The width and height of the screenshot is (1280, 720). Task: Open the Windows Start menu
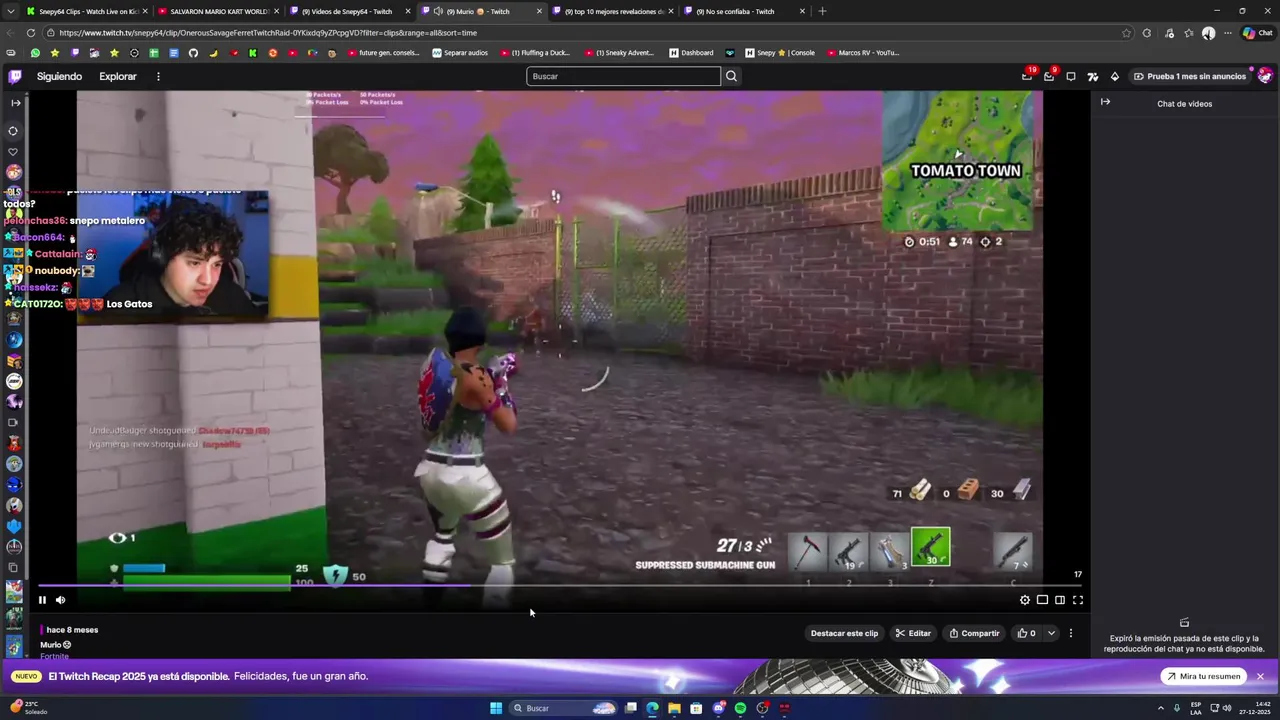pos(496,708)
